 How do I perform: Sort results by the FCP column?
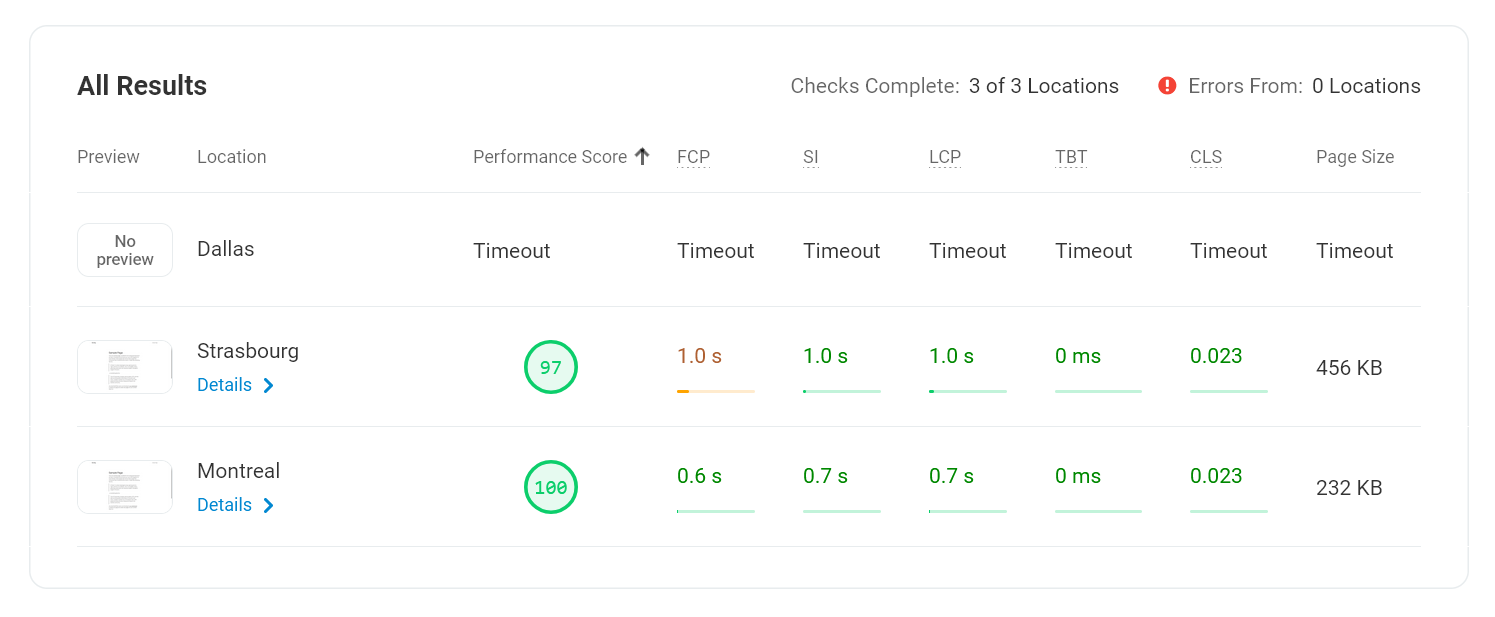point(693,156)
